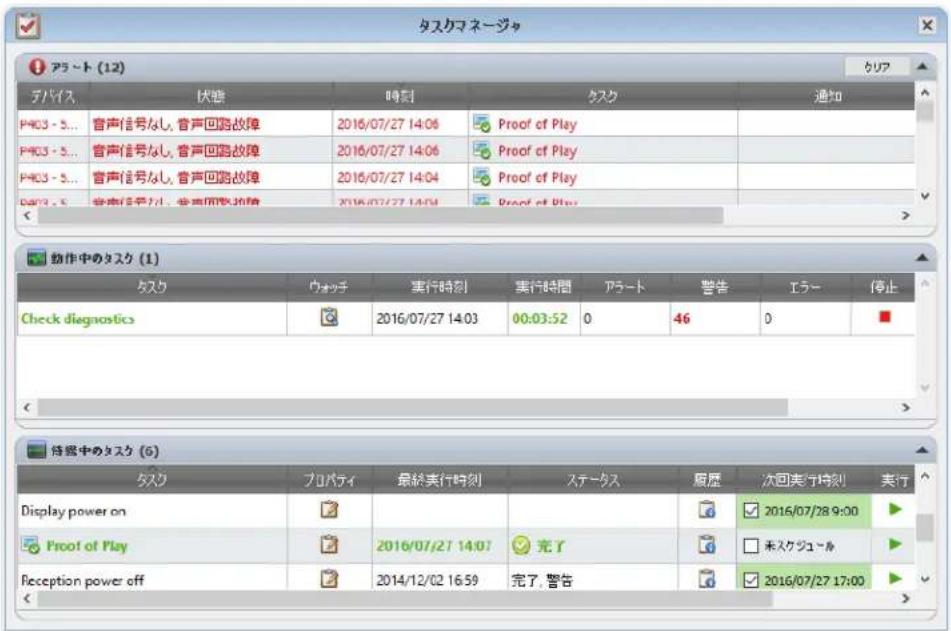This screenshot has height=631, width=951.
Task: Collapse the 待機中のタスク section
Action: click(922, 450)
